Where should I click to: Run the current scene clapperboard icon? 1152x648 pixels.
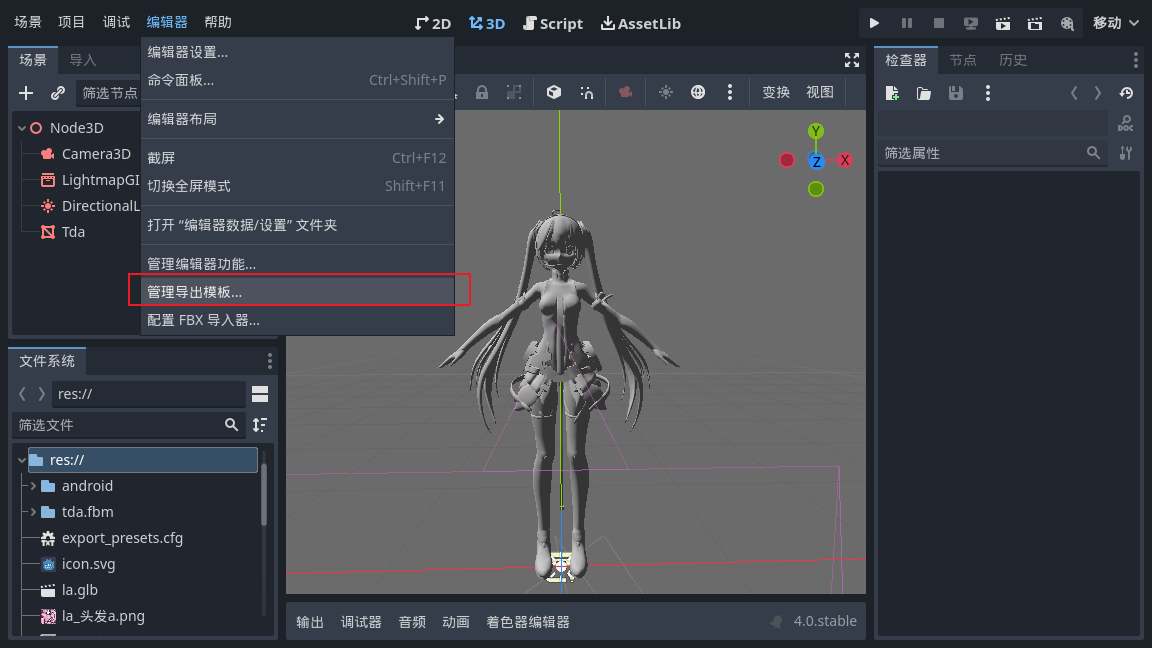point(1003,24)
